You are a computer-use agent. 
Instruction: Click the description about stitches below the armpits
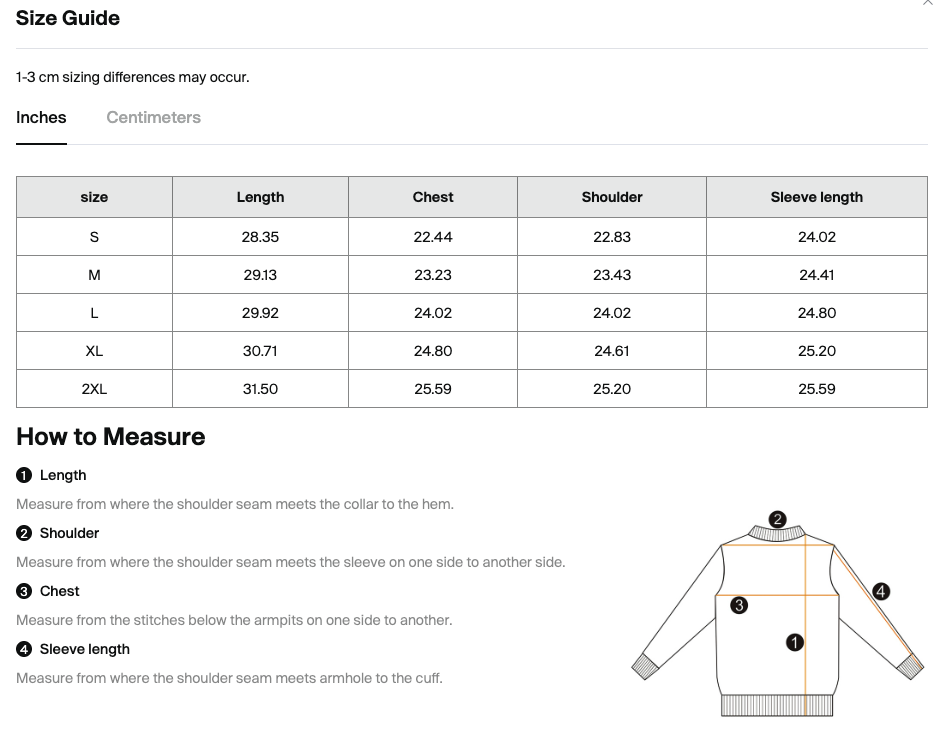pyautogui.click(x=234, y=620)
